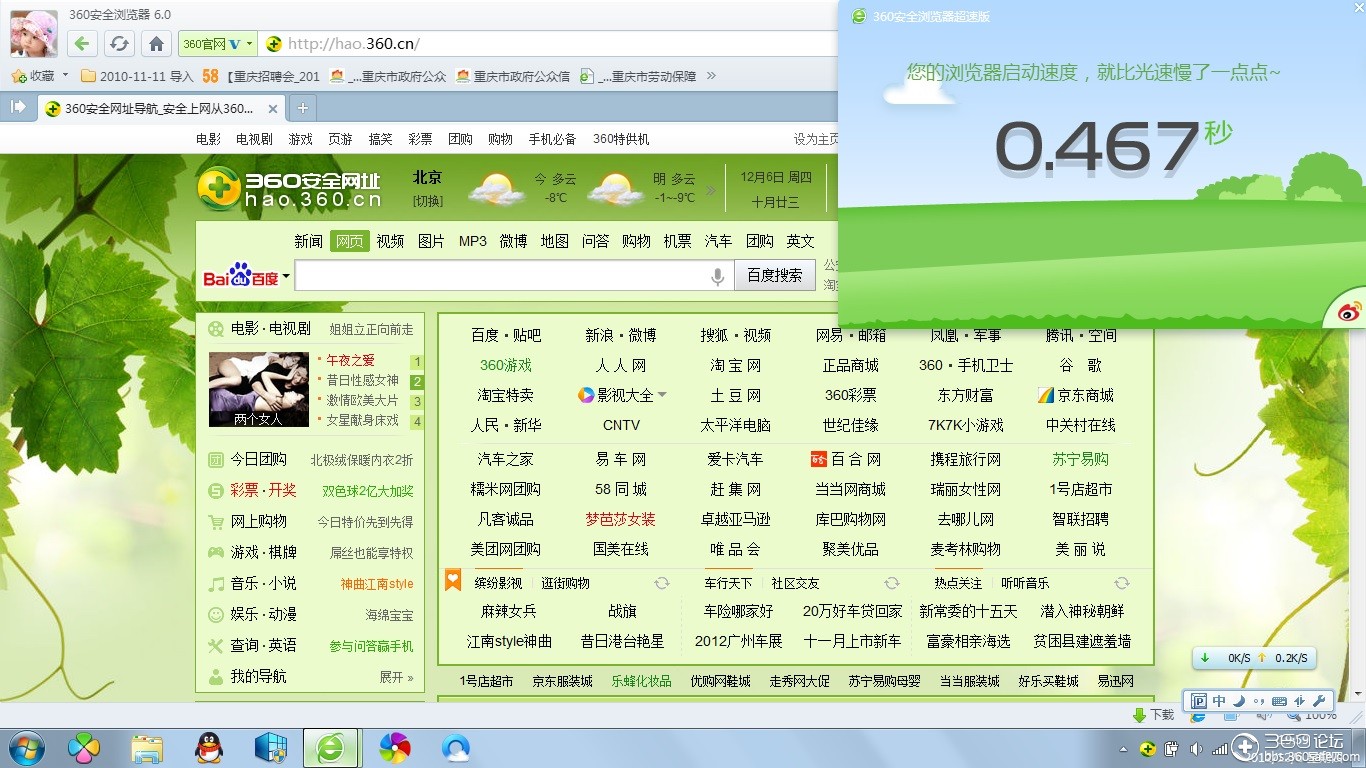Viewport: 1366px width, 768px height.
Task: Select movie ranking number 2 button
Action: pyautogui.click(x=417, y=382)
